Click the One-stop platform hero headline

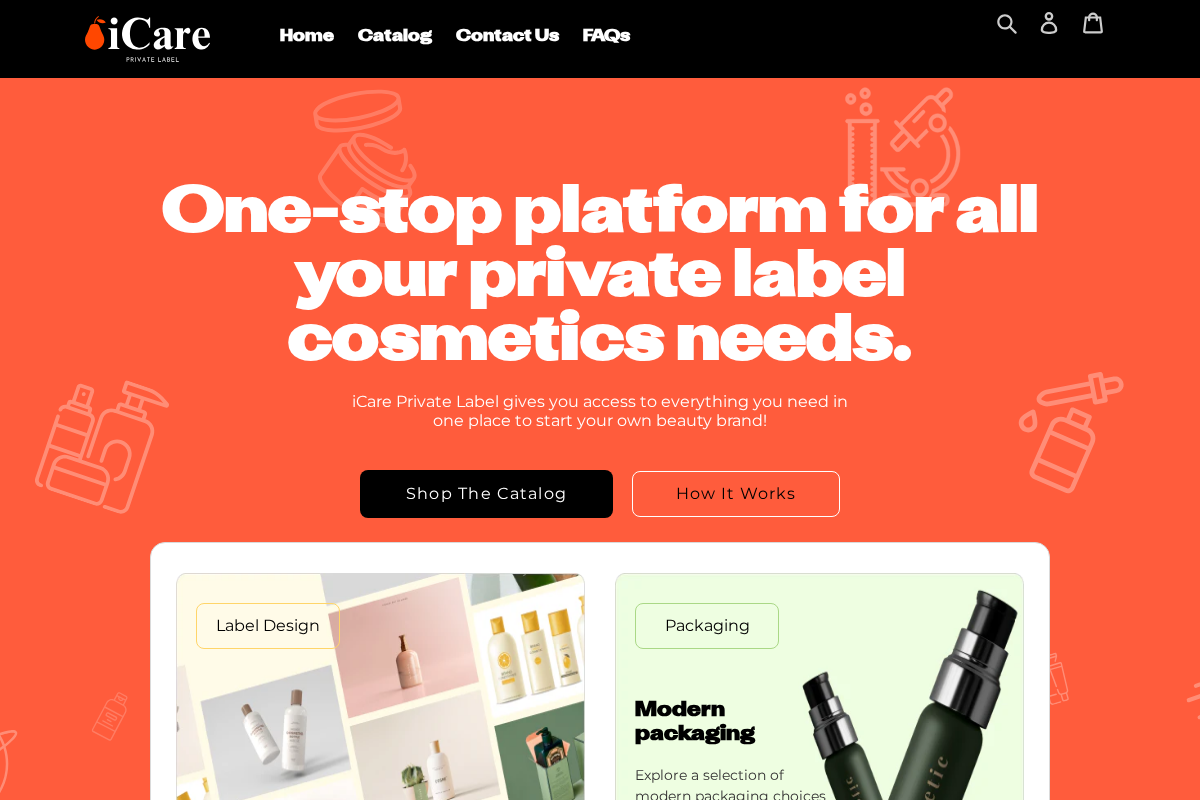point(600,274)
